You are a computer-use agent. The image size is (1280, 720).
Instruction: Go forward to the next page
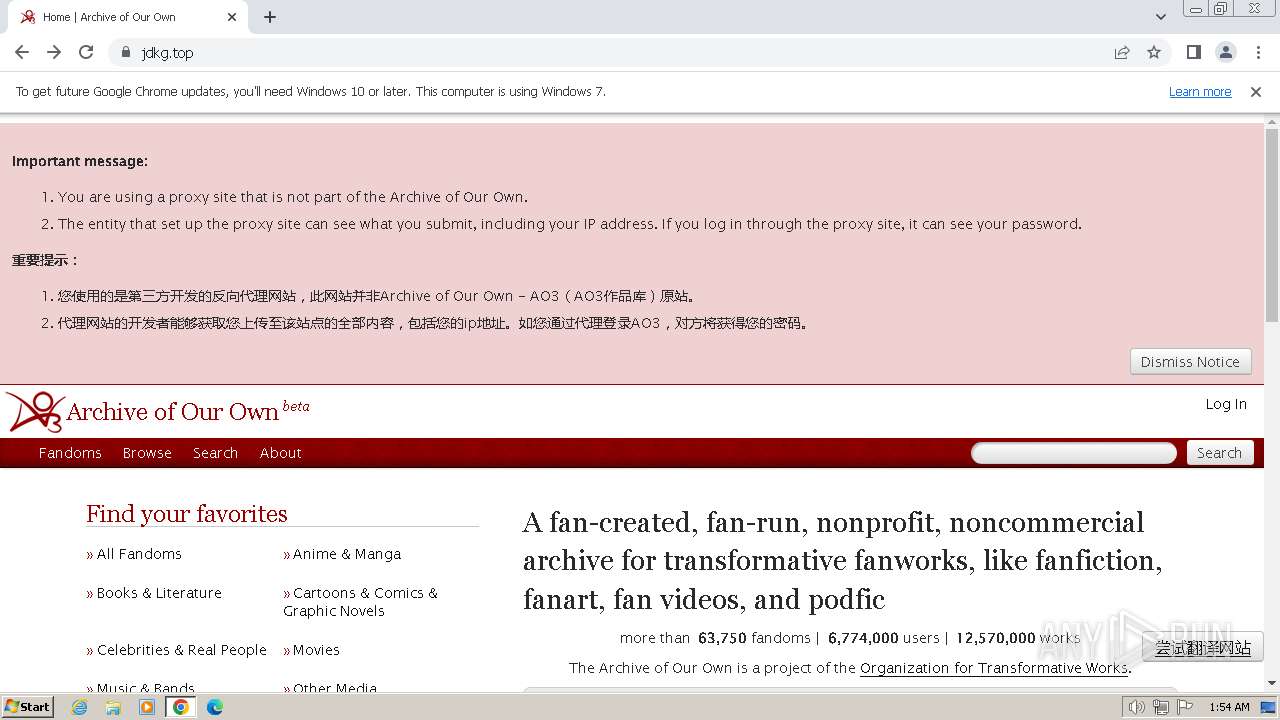tap(54, 52)
